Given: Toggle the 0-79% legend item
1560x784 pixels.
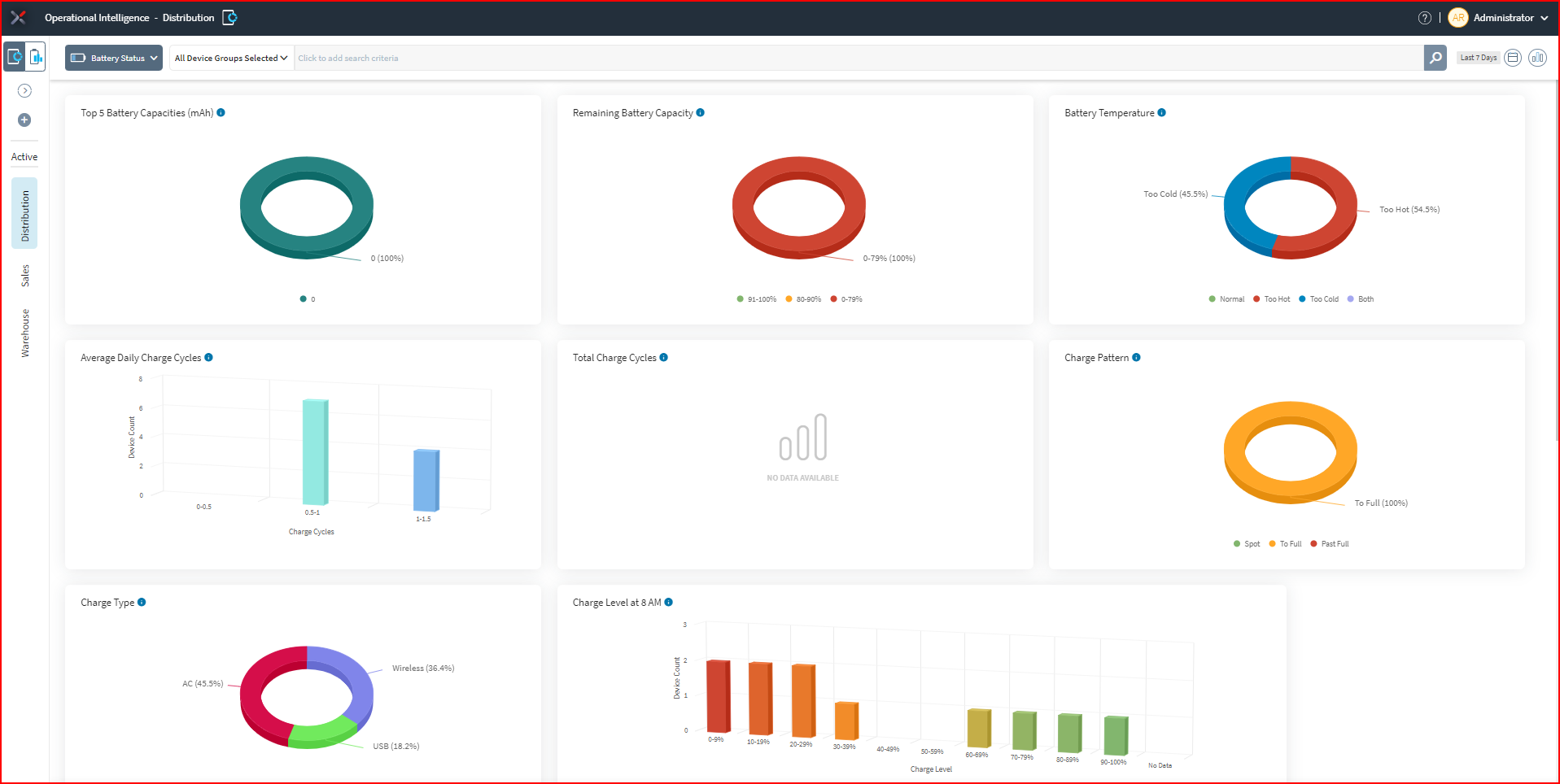Looking at the screenshot, I should click(846, 299).
